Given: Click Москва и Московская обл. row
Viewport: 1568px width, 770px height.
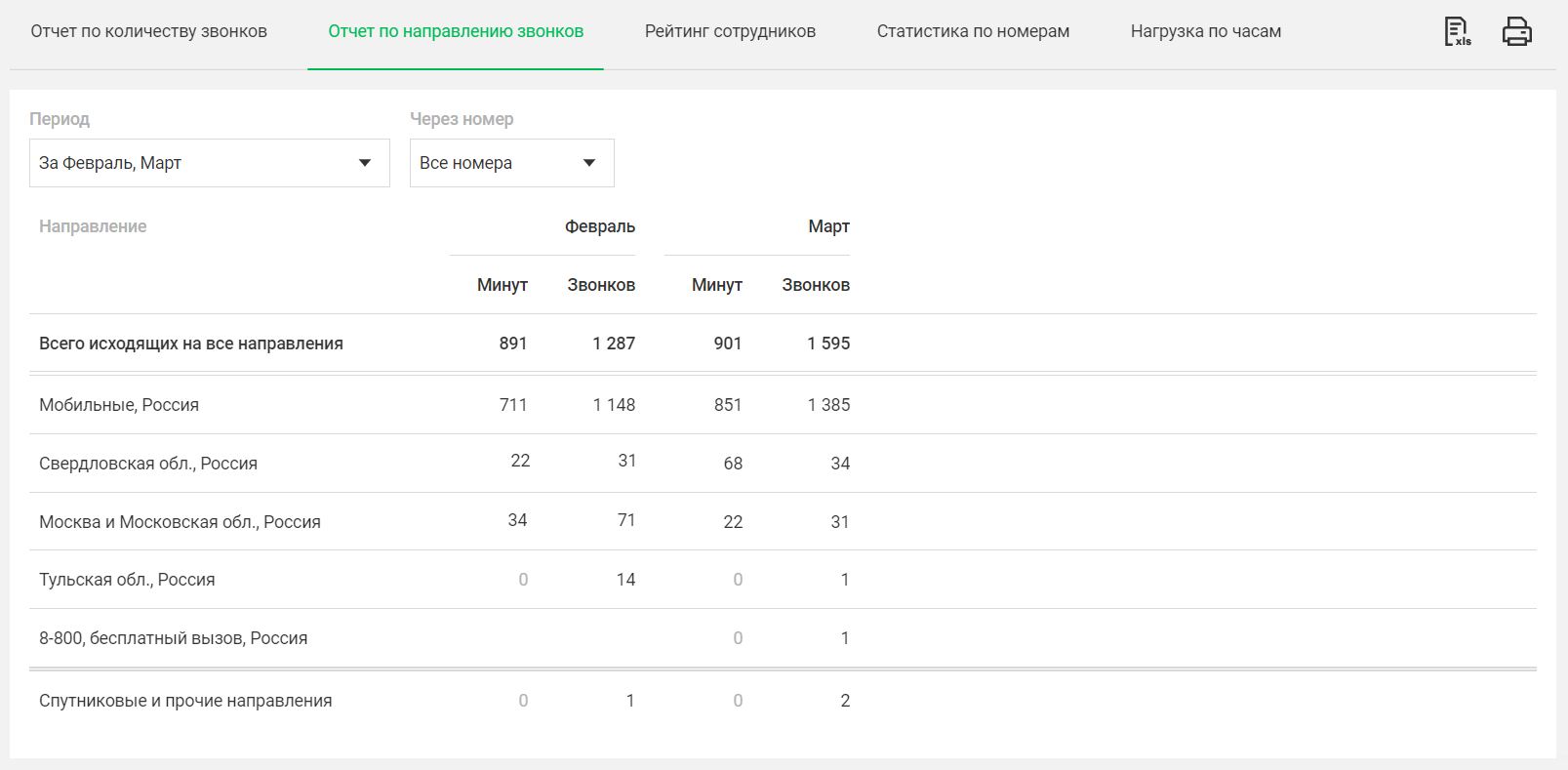Looking at the screenshot, I should [x=180, y=522].
